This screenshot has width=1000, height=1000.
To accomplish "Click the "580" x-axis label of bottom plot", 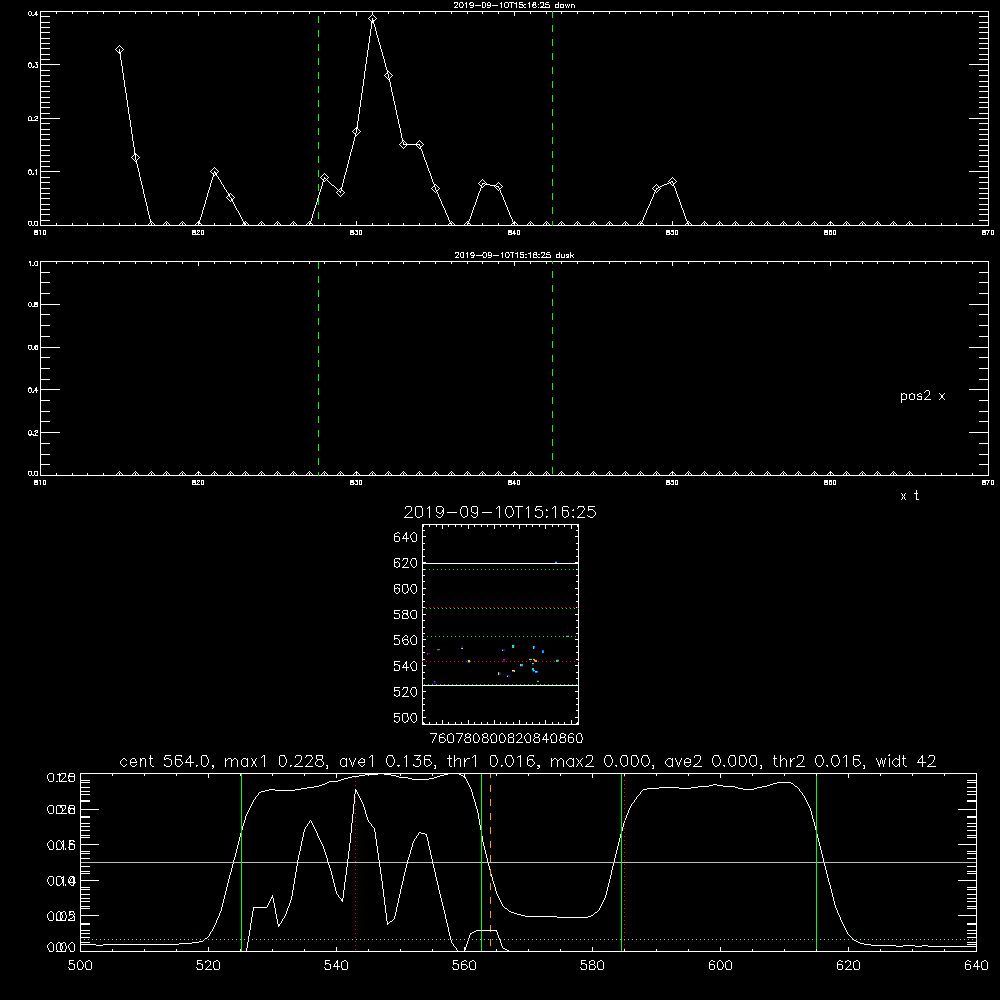I will pos(592,966).
